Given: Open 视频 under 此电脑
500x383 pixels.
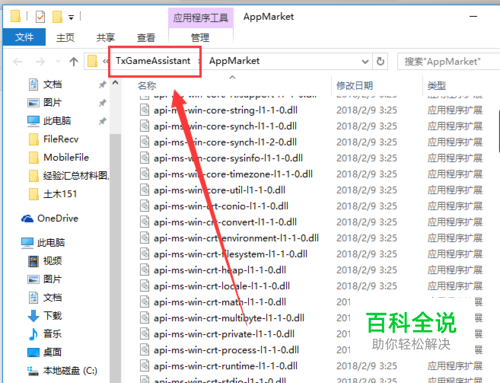Looking at the screenshot, I should pyautogui.click(x=52, y=261).
